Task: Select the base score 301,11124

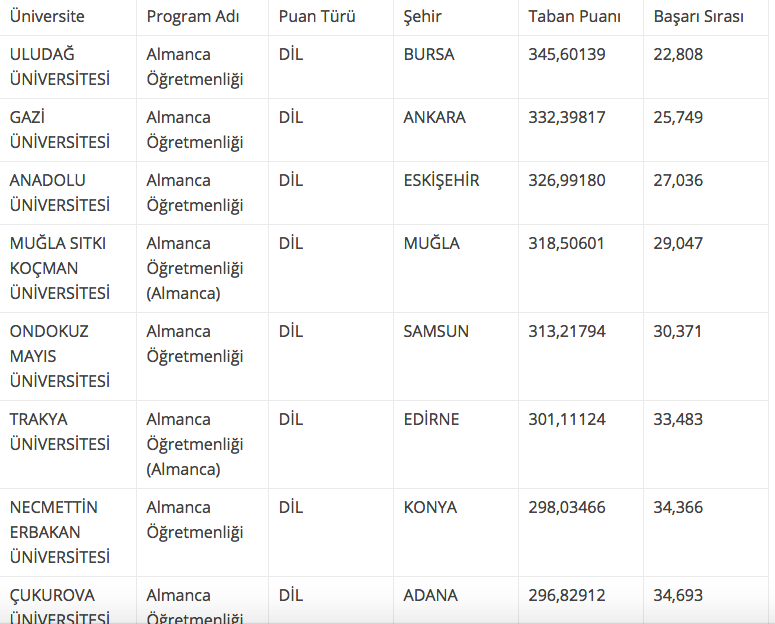Action: [567, 420]
